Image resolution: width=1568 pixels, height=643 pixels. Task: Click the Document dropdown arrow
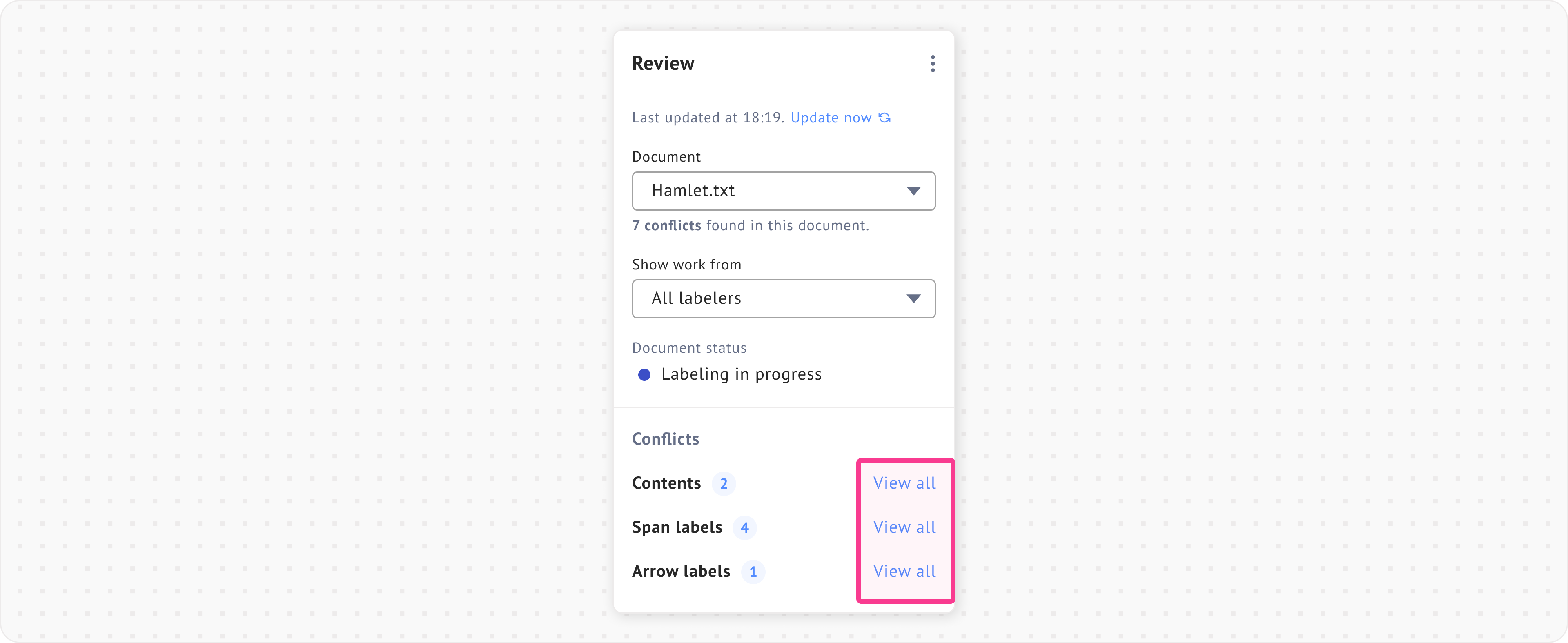(913, 191)
